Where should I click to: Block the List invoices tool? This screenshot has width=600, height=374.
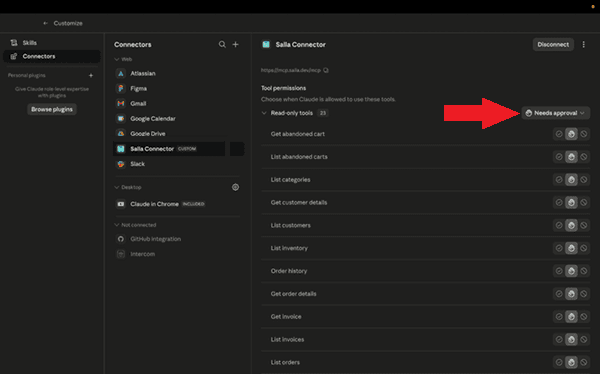[584, 340]
